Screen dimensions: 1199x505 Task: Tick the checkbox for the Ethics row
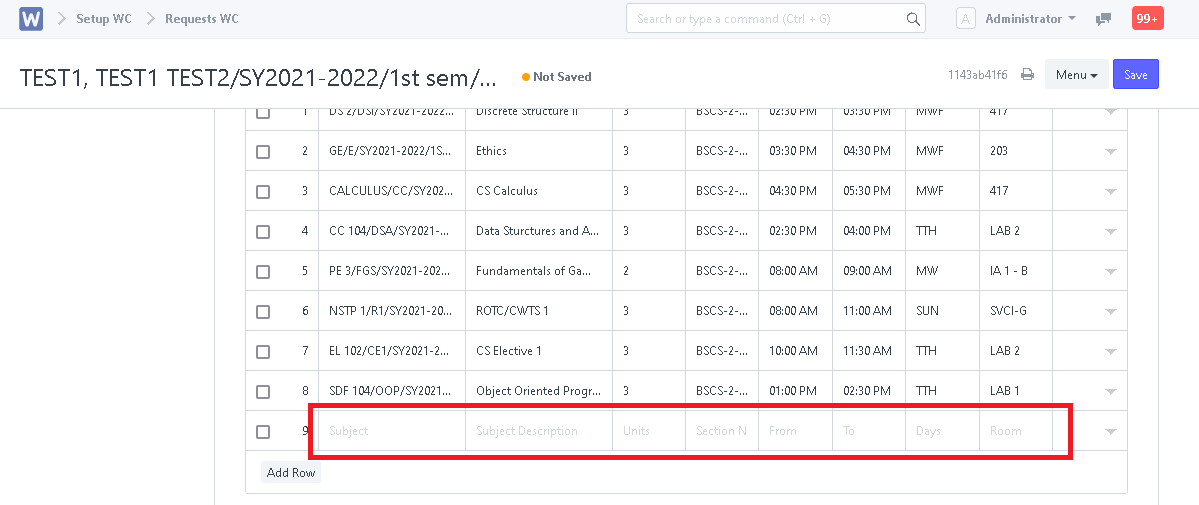[263, 152]
